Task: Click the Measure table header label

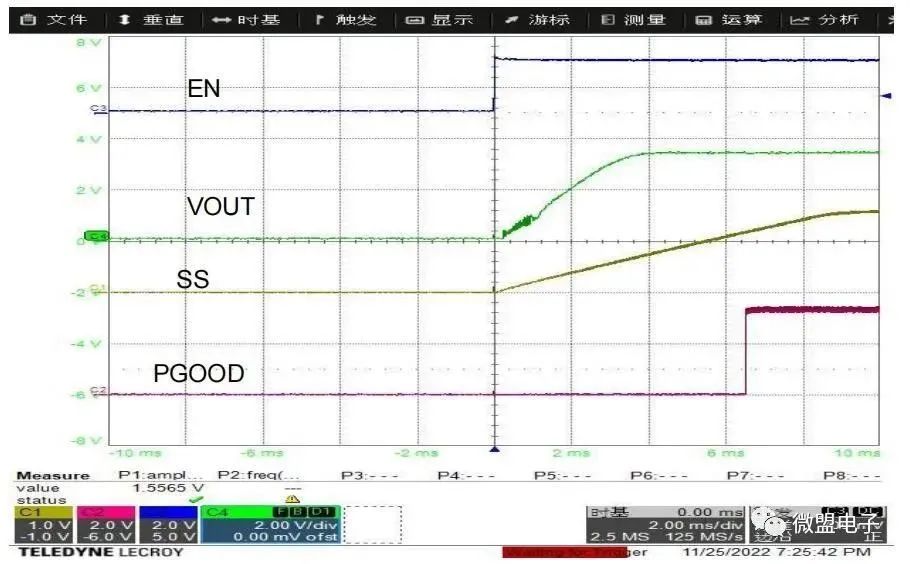Action: coord(53,476)
